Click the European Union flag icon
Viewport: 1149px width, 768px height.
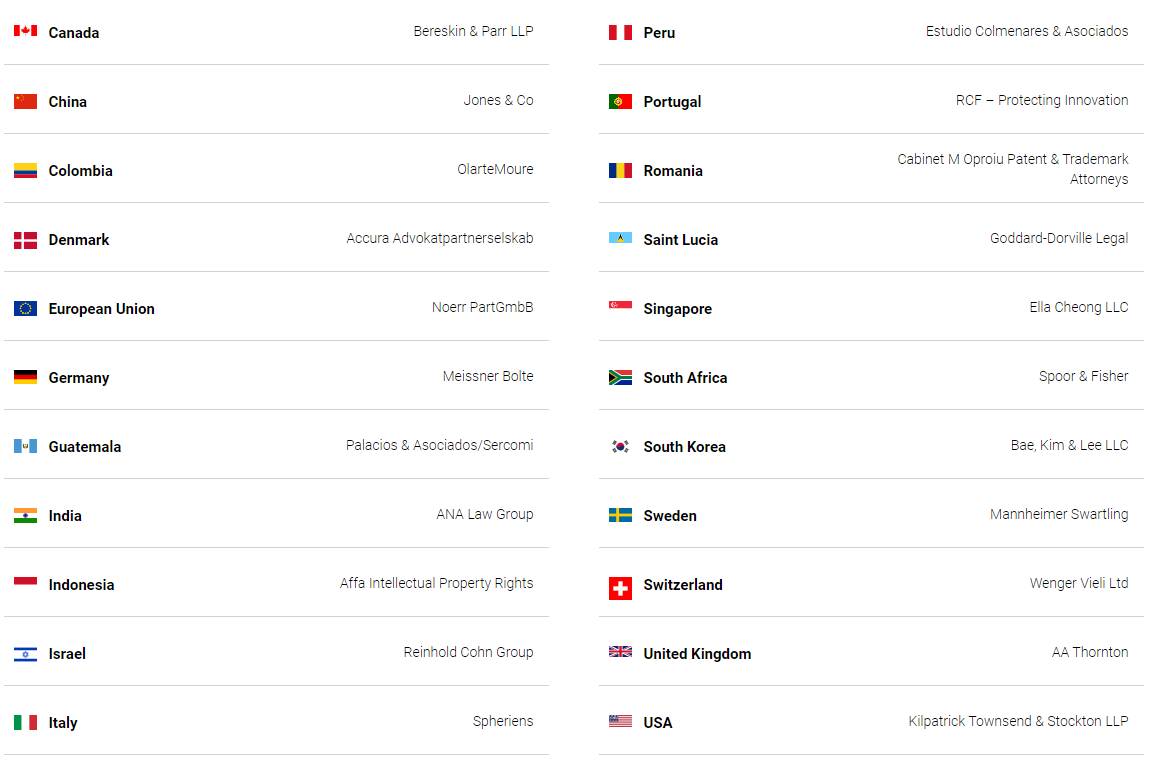(25, 308)
